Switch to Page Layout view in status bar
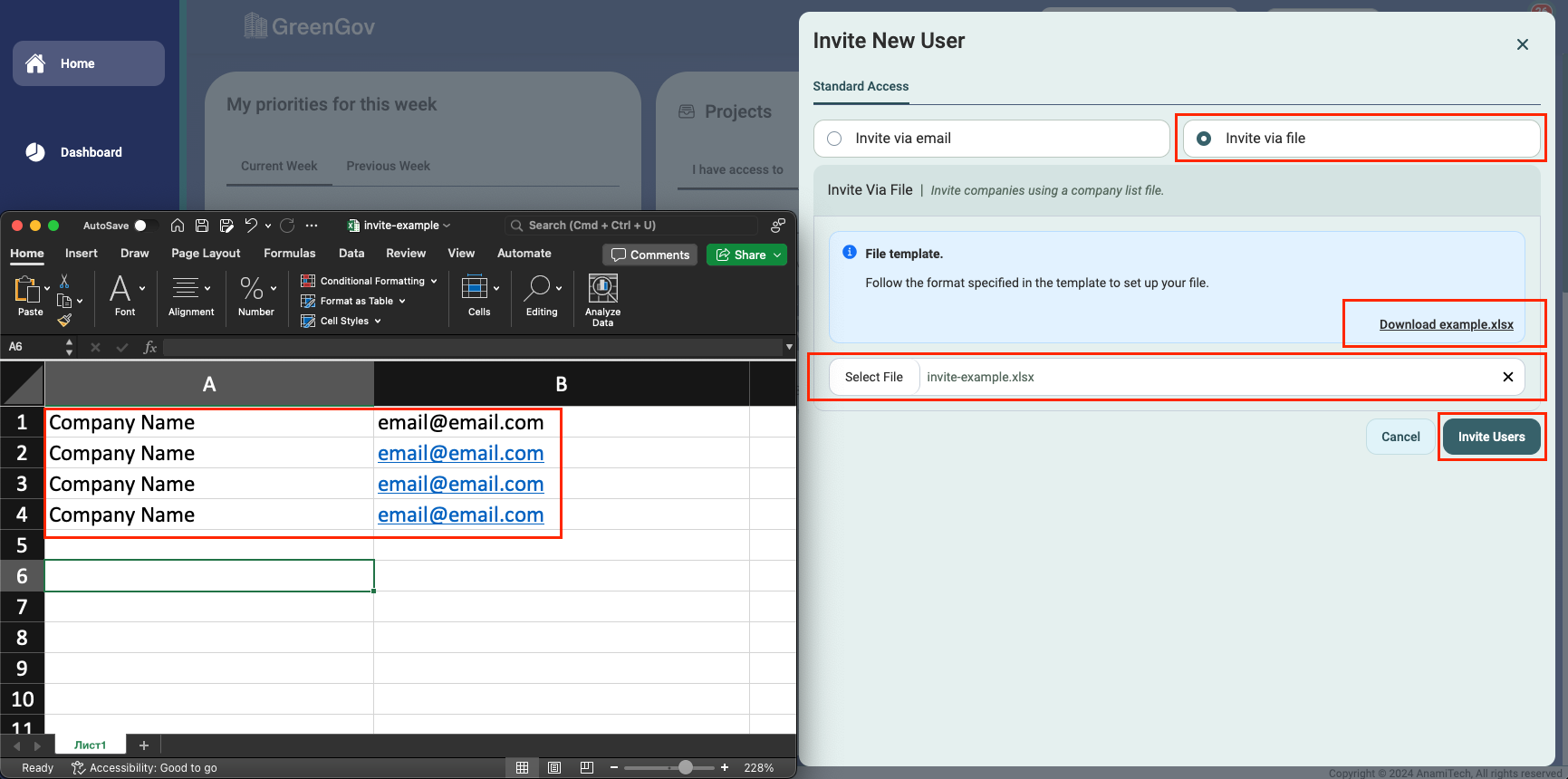This screenshot has height=779, width=1568. pos(554,768)
